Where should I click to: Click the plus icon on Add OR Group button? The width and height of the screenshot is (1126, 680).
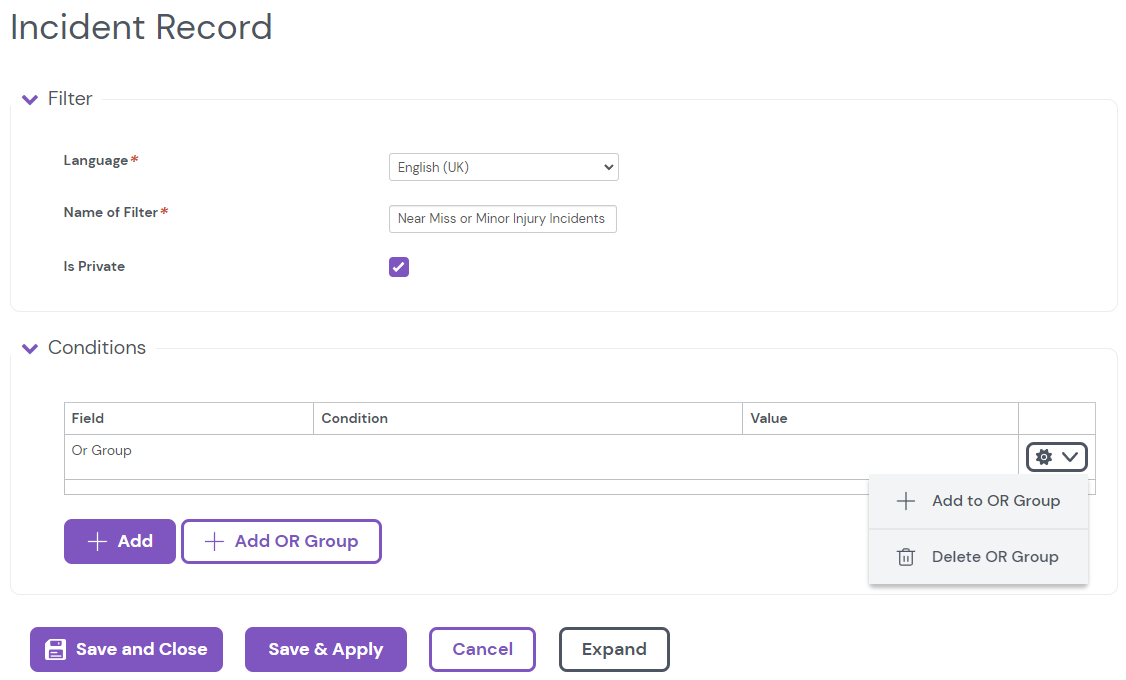[214, 541]
